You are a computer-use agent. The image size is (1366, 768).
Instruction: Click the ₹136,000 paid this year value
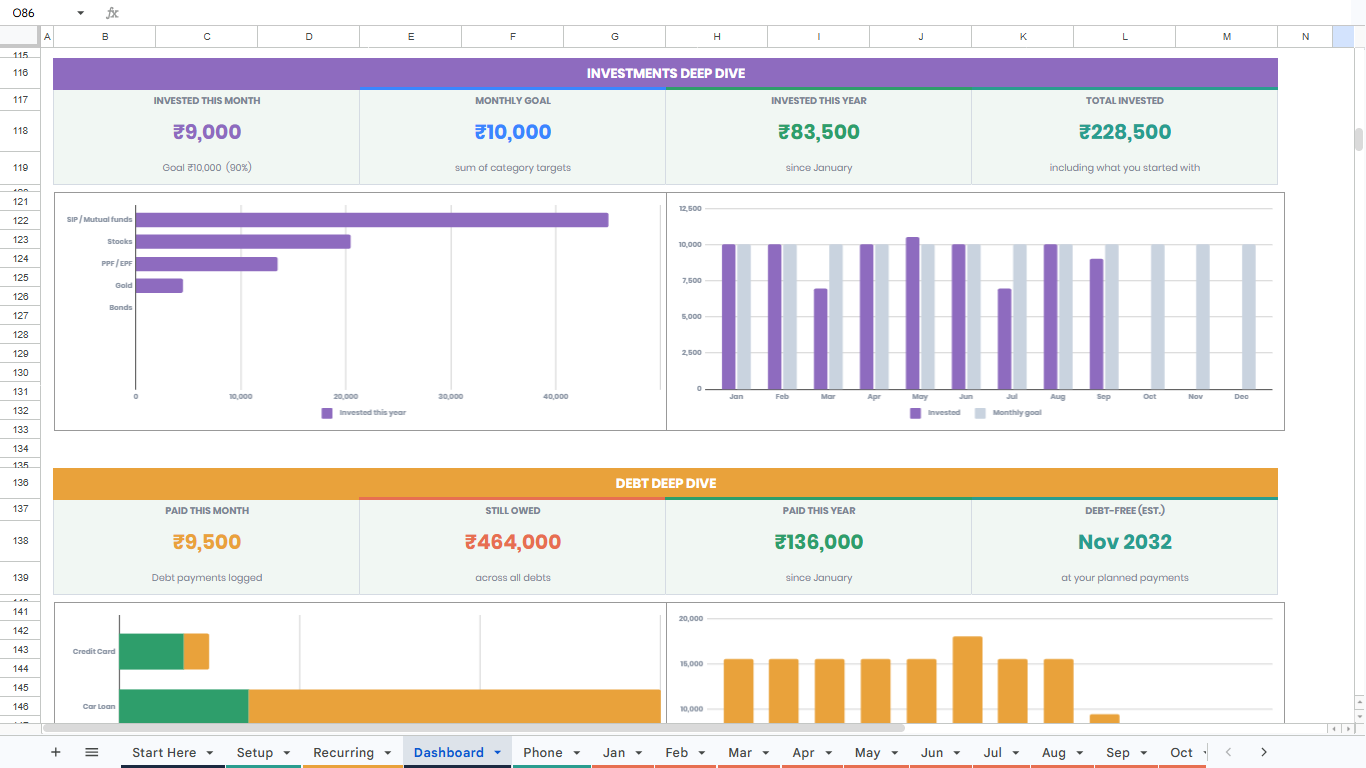point(819,542)
